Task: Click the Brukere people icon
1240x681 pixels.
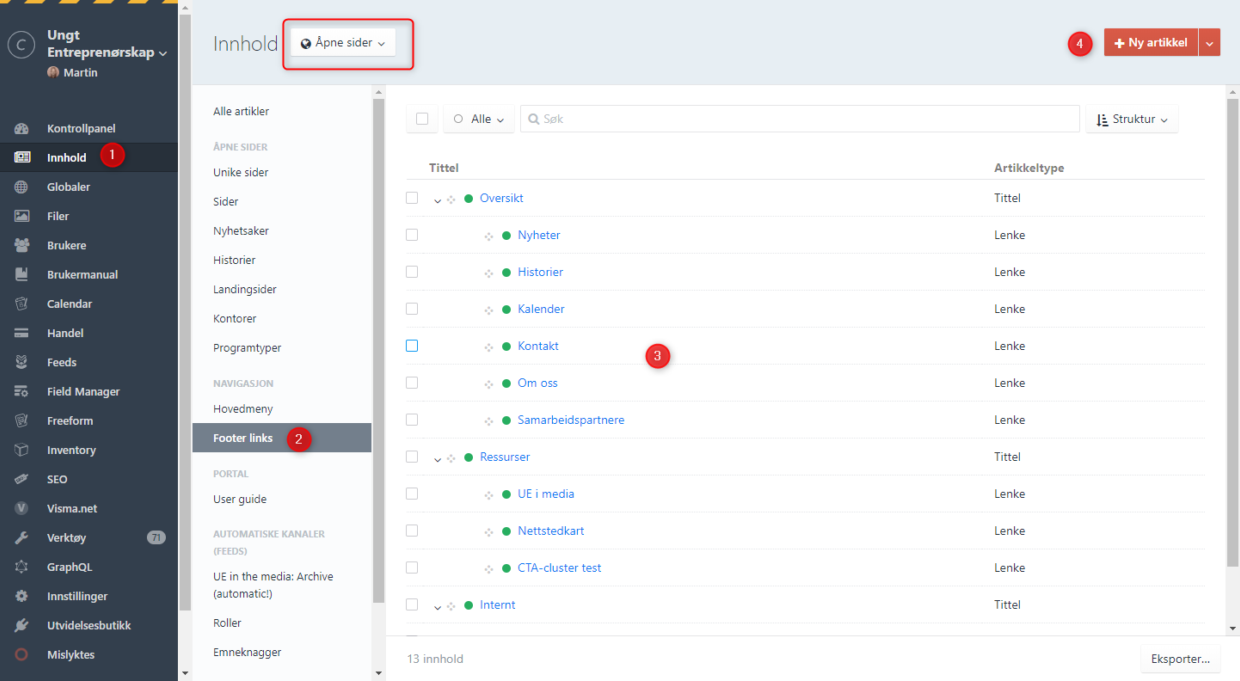Action: 22,245
